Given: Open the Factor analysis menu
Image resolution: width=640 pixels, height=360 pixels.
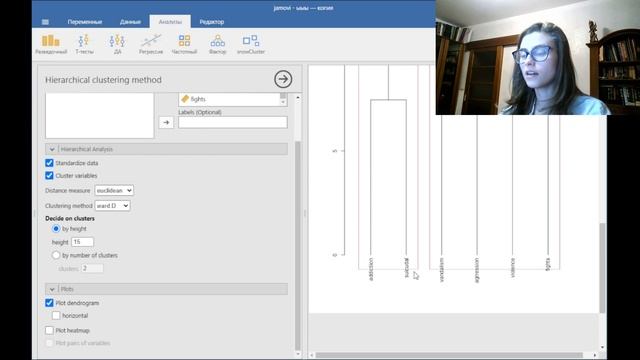Looking at the screenshot, I should [218, 44].
